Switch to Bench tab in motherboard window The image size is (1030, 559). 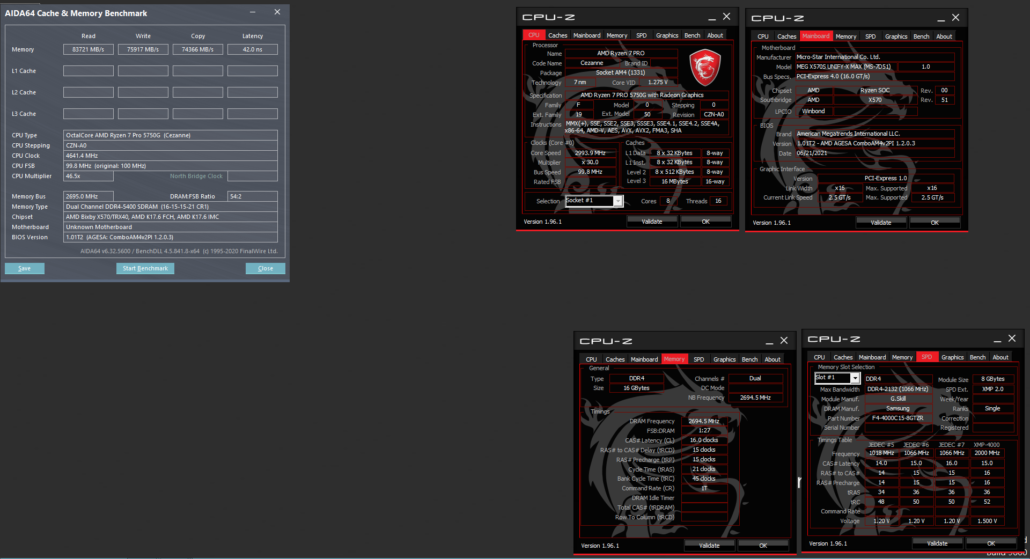point(922,37)
